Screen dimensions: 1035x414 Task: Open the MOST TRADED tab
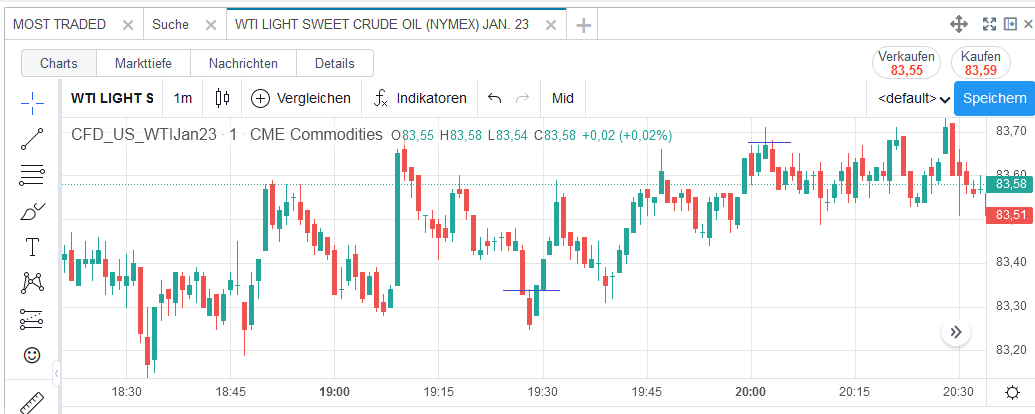pos(60,25)
